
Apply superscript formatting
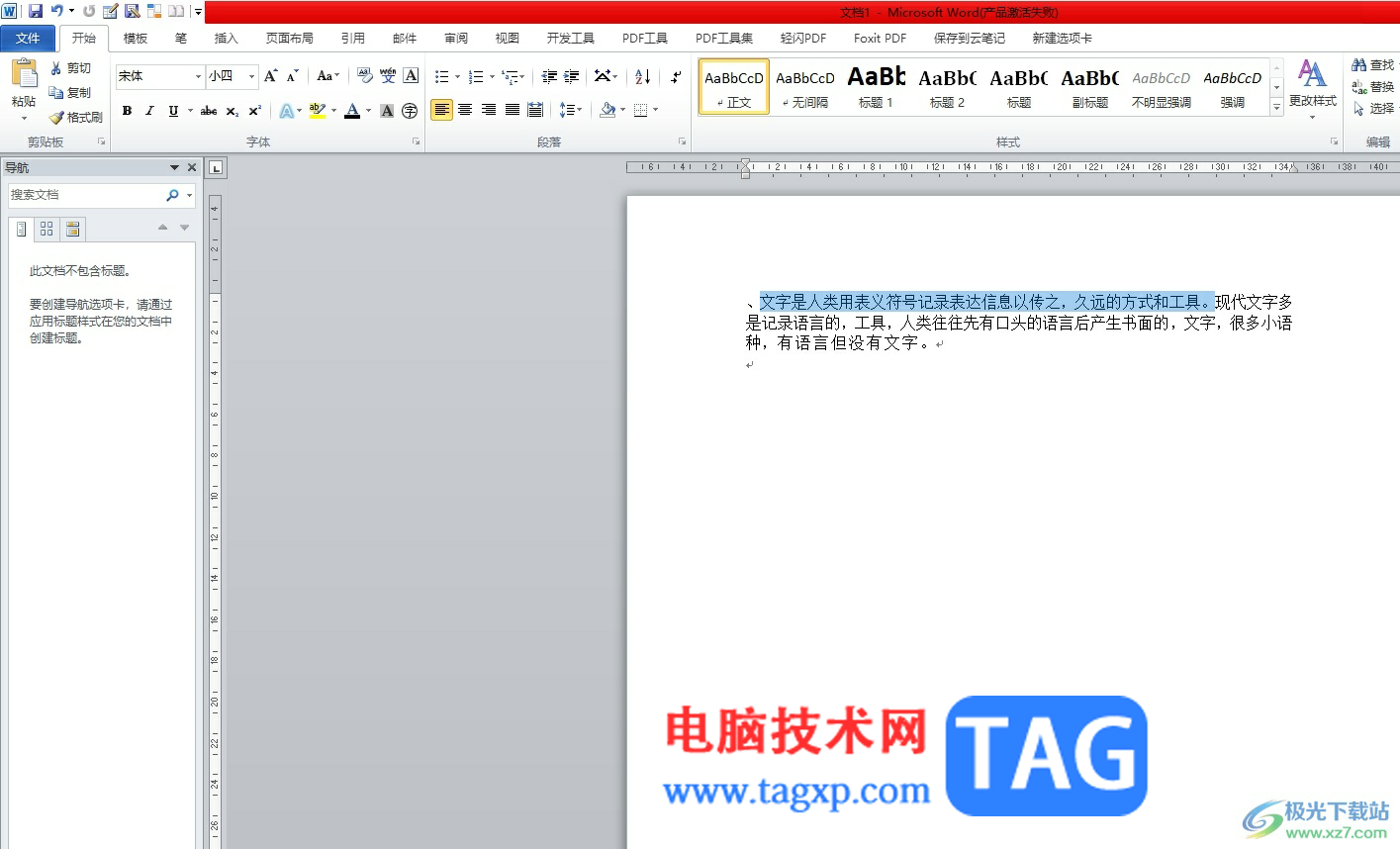(254, 111)
